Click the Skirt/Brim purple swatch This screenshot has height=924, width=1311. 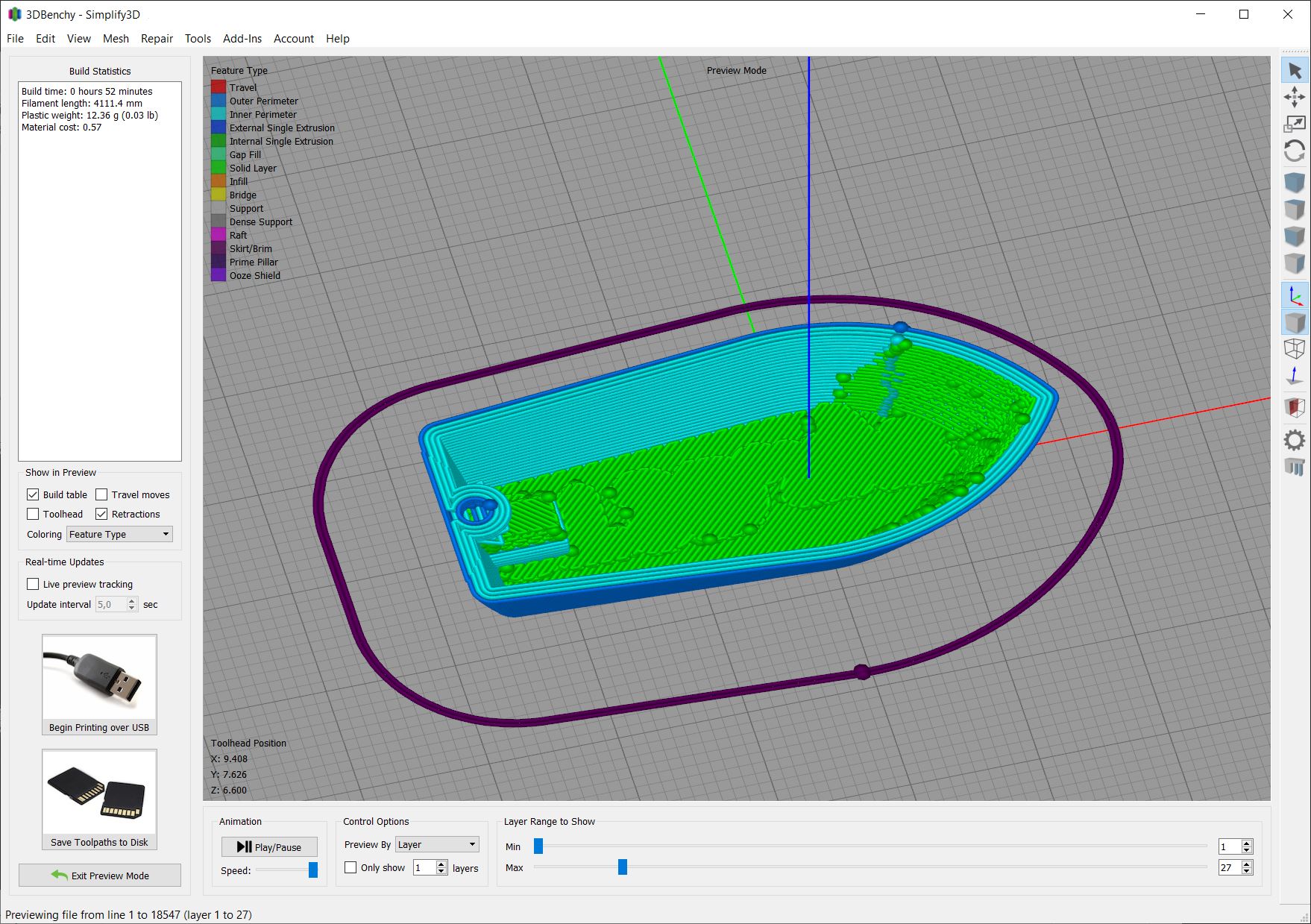tap(218, 248)
